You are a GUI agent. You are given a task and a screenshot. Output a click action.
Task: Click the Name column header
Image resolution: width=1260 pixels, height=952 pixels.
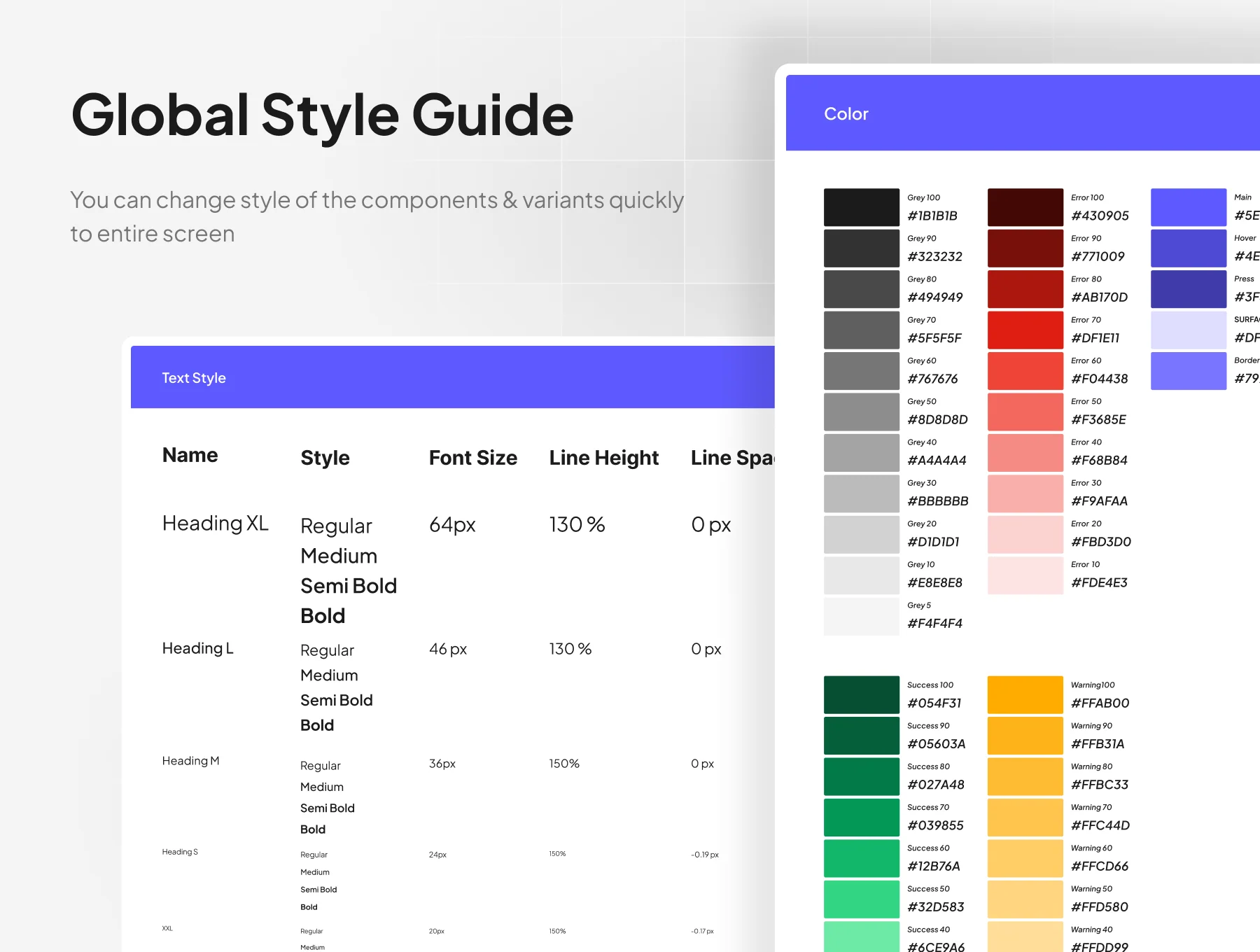pos(190,455)
